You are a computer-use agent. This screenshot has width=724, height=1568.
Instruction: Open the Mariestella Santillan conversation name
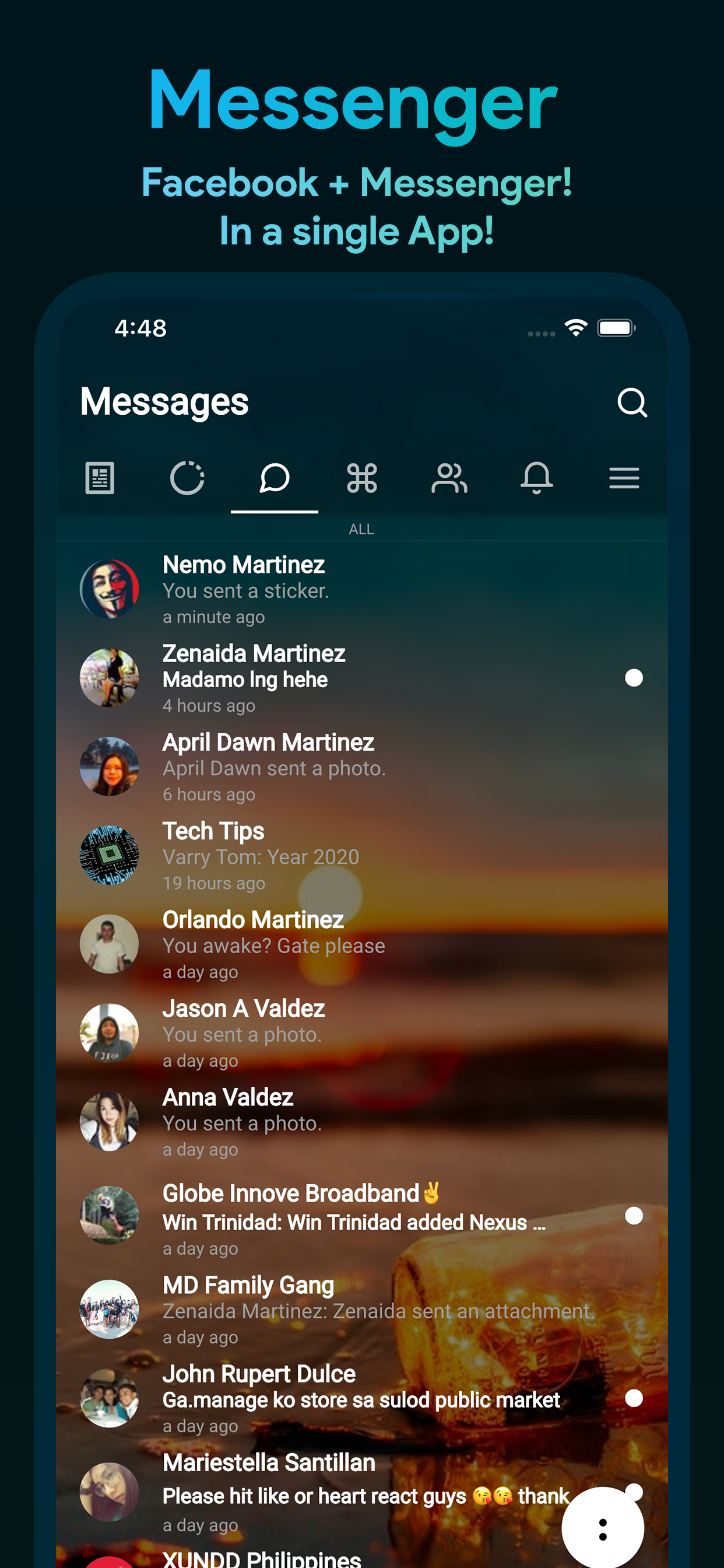click(x=269, y=1462)
